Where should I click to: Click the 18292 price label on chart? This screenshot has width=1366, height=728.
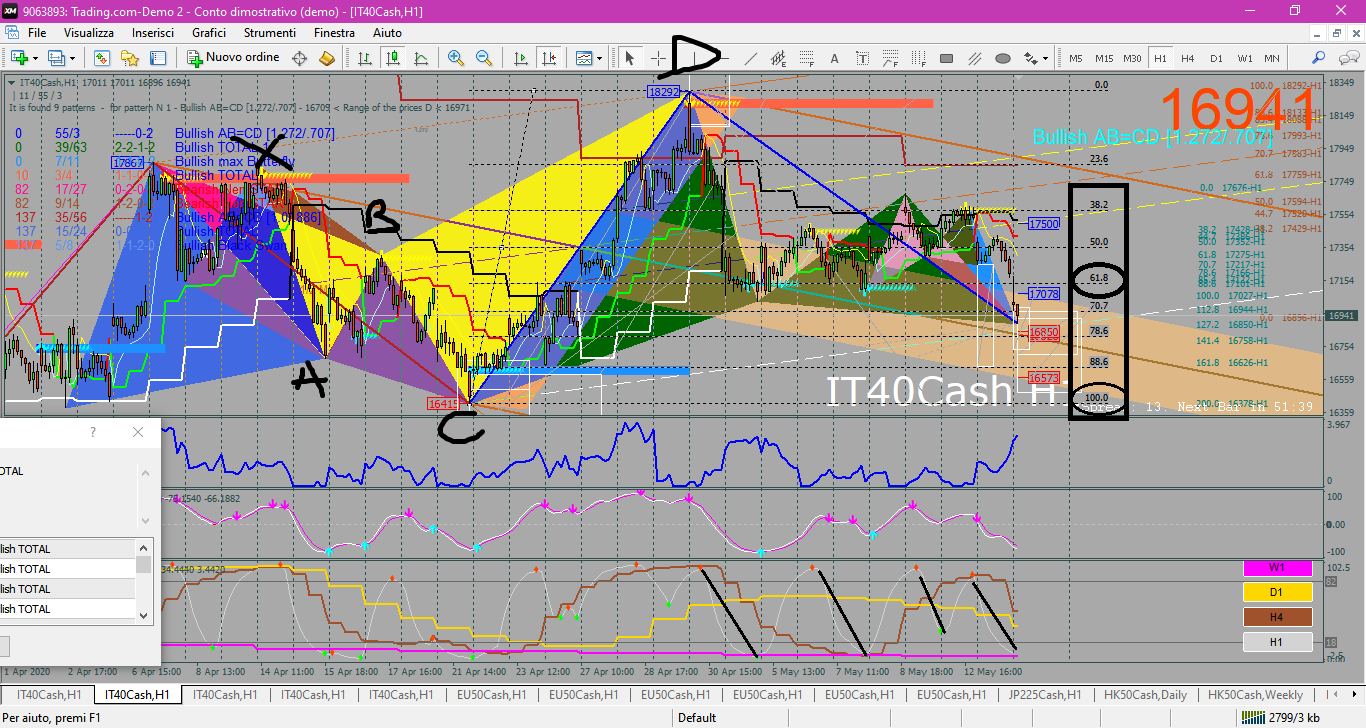[664, 91]
